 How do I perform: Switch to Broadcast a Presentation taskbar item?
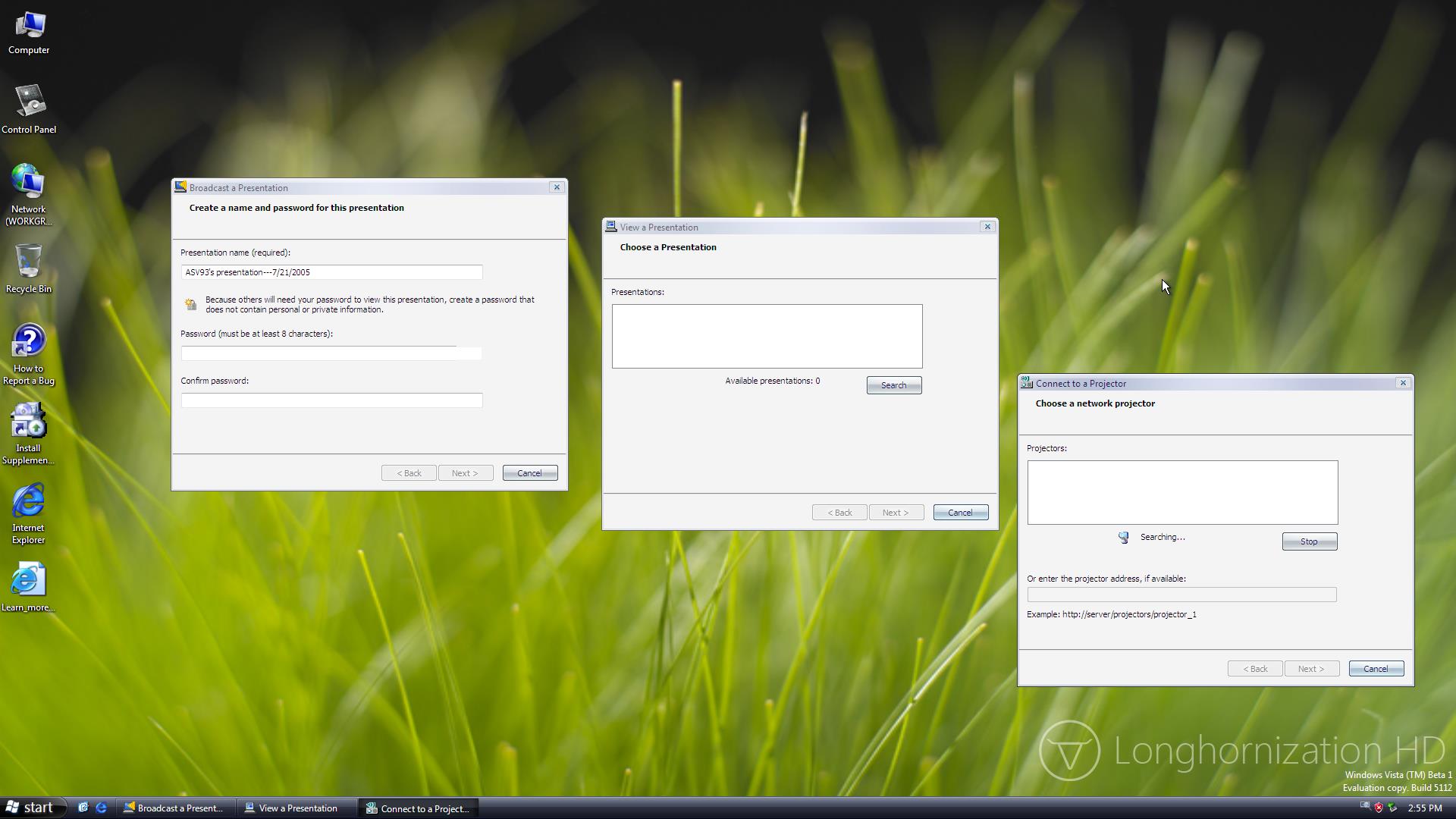(x=174, y=808)
